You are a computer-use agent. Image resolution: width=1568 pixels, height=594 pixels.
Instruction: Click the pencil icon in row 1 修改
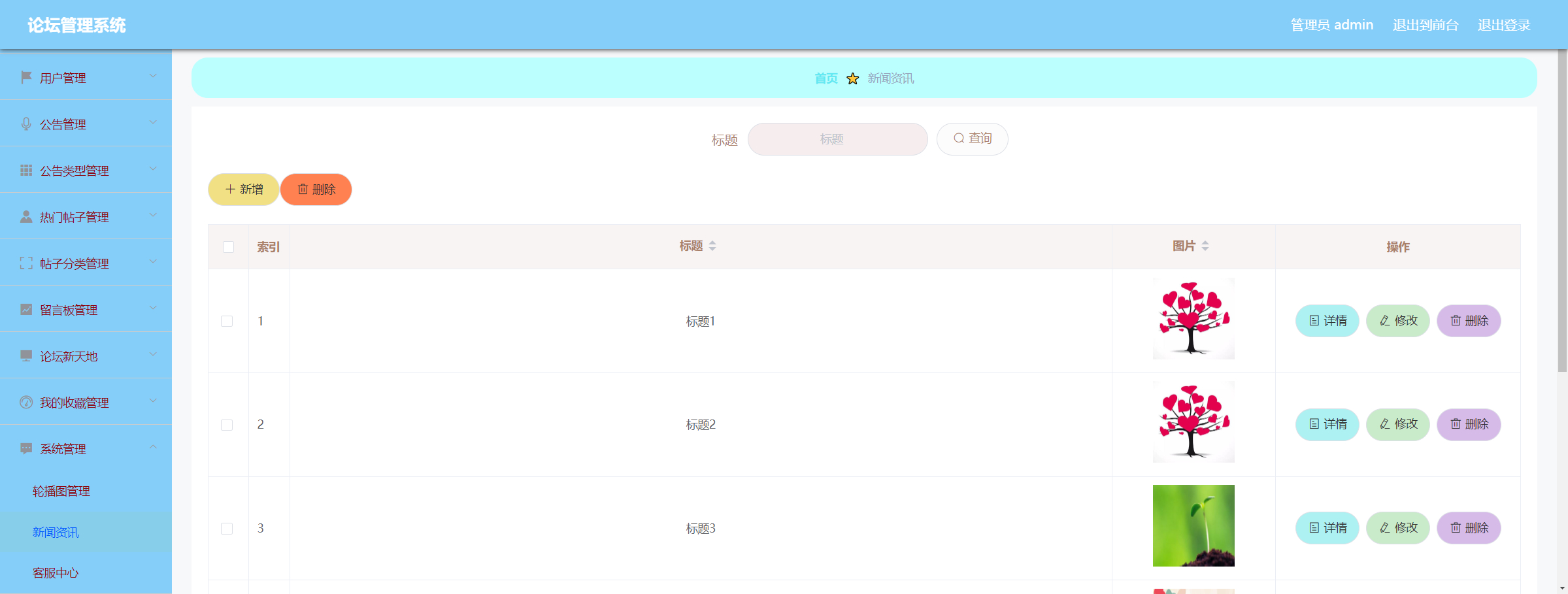(1385, 320)
